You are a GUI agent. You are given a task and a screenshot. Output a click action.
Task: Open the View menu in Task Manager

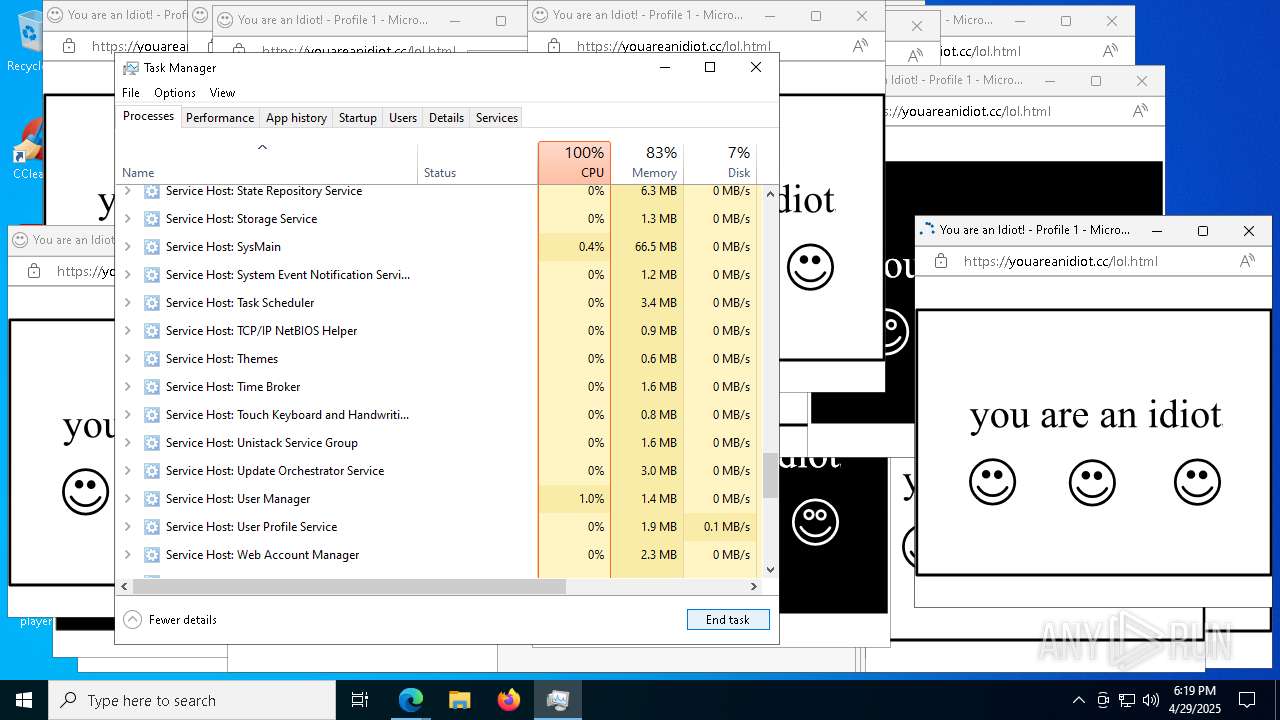click(222, 93)
